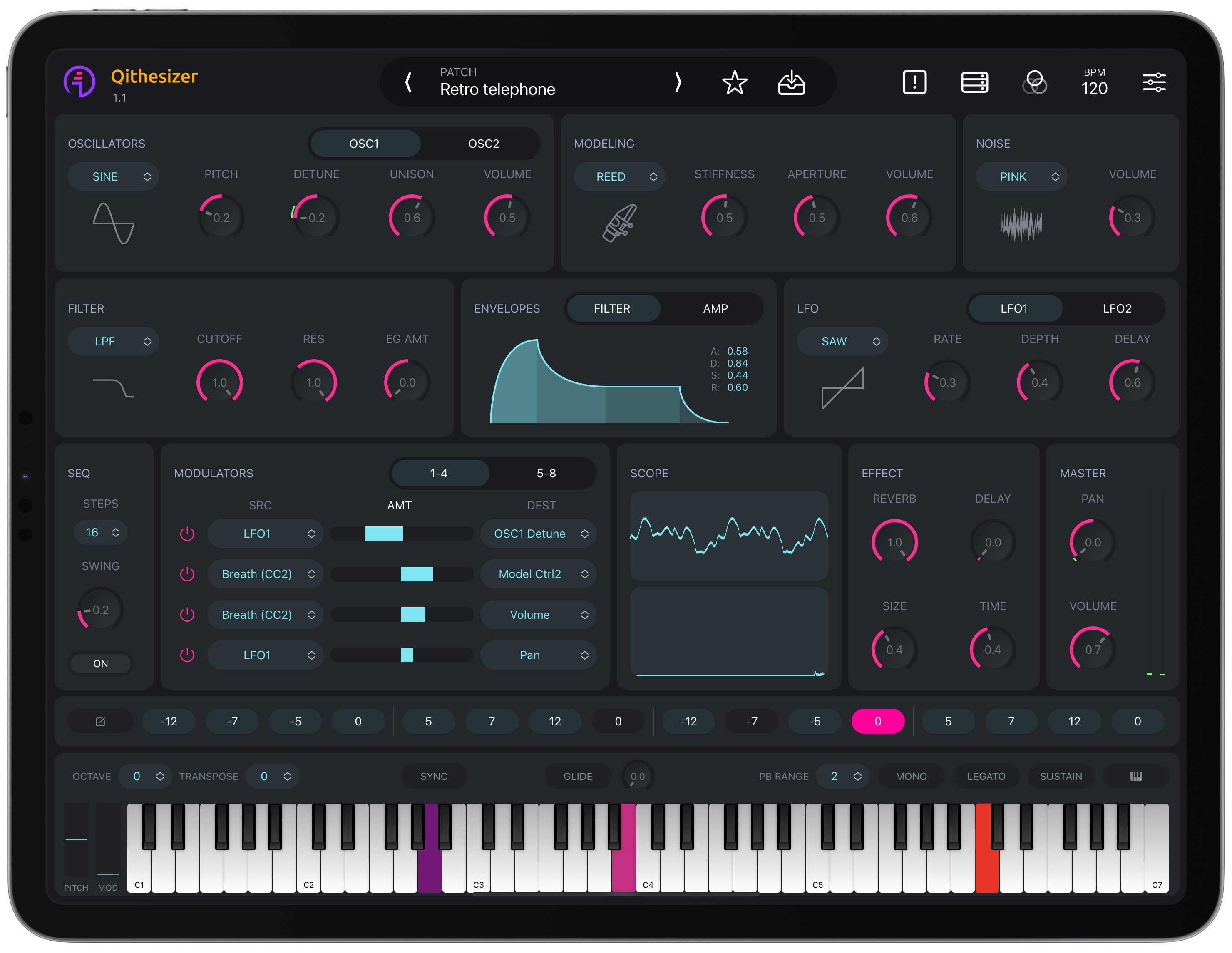
Task: Click the Retro telephone patch name
Action: click(497, 89)
